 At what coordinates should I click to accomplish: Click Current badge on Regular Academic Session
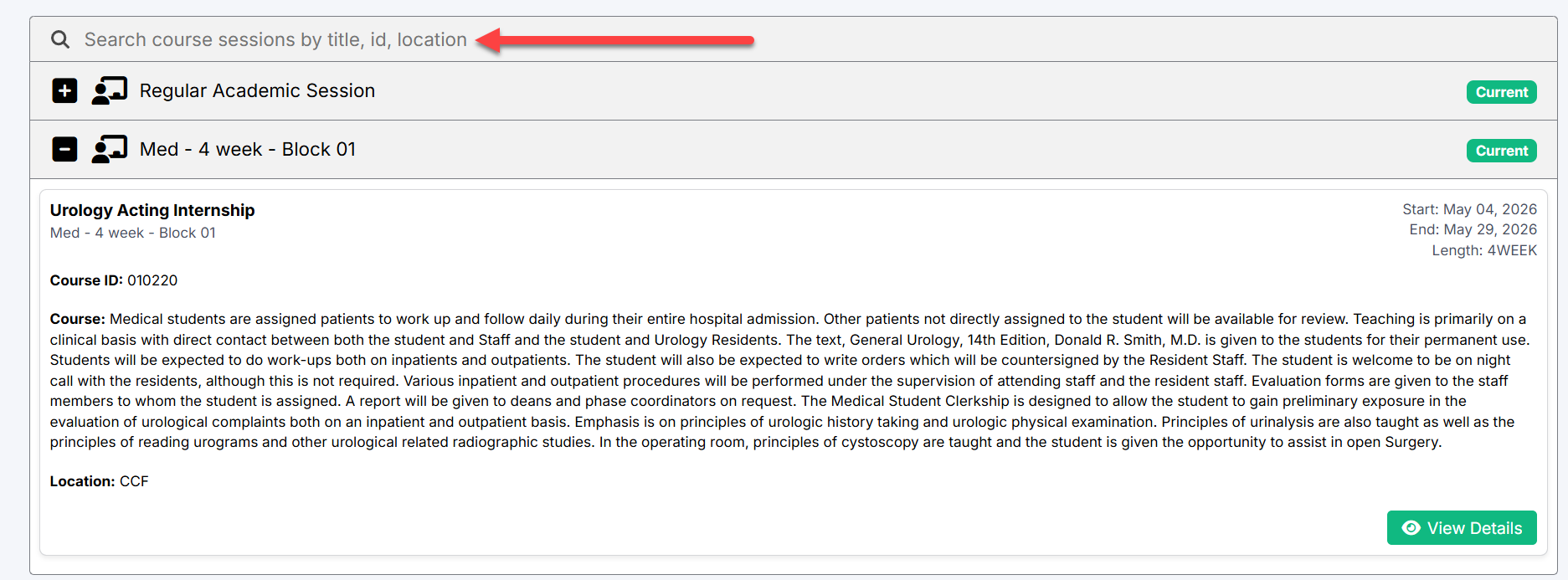1501,92
